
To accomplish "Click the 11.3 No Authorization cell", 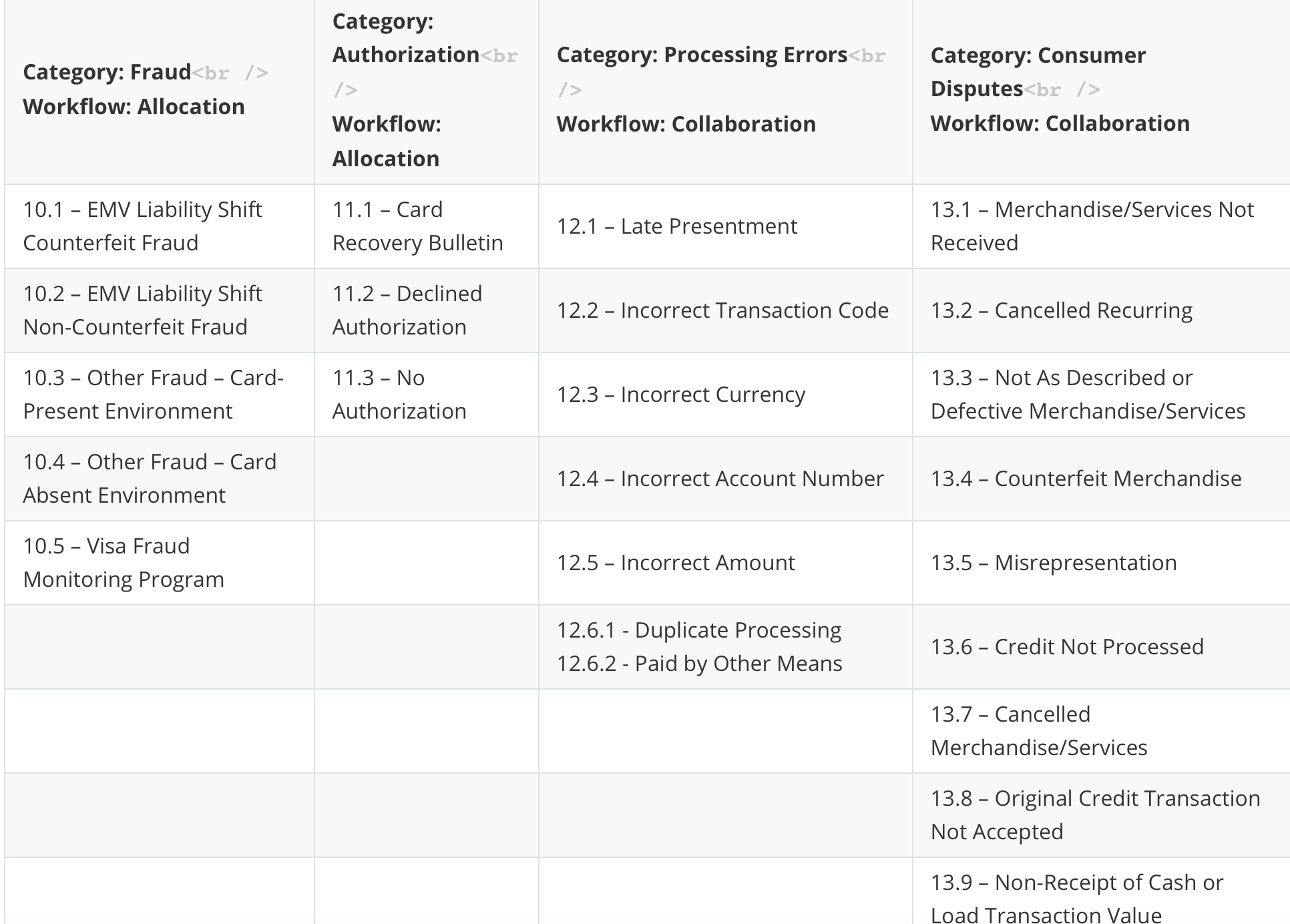I will tap(399, 395).
